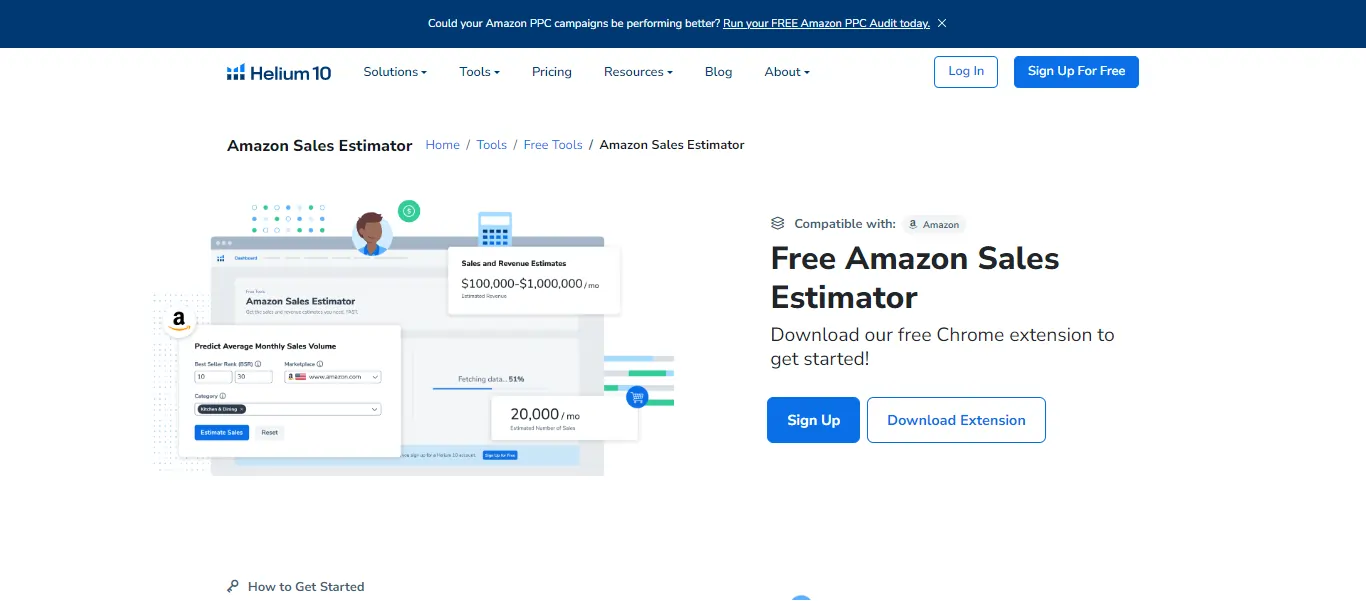
Task: Expand the About dropdown menu
Action: pos(787,72)
